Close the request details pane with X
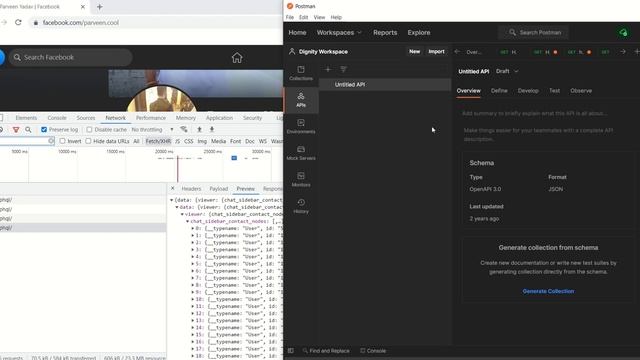This screenshot has width=640, height=360. (x=173, y=188)
